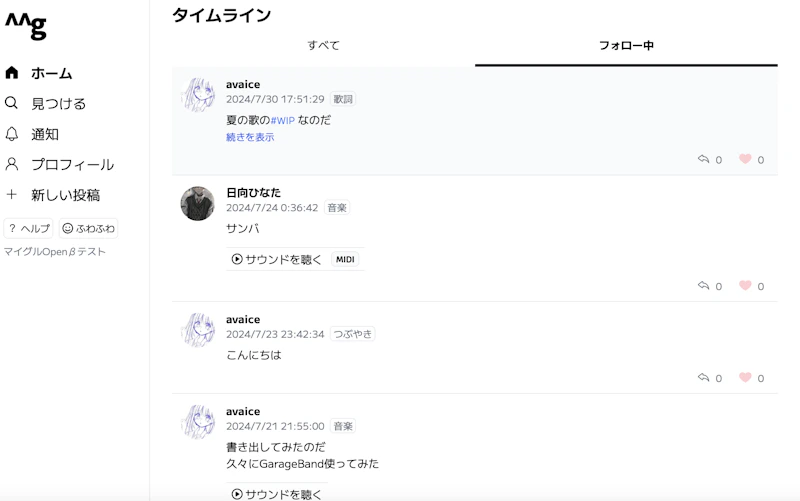Viewport: 800px width, 501px height.
Task: Open the search (見つける) page
Action: 12,103
